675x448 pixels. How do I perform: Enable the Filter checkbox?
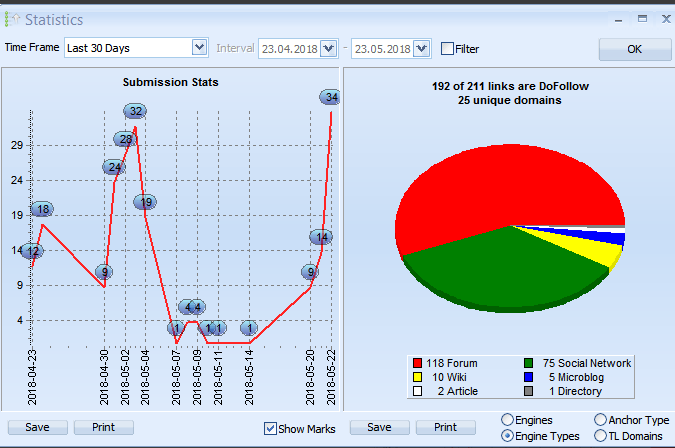447,48
